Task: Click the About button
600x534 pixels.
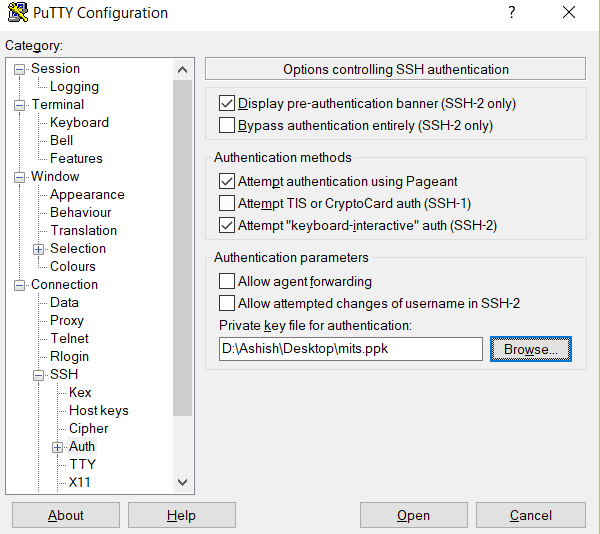Action: click(x=66, y=515)
